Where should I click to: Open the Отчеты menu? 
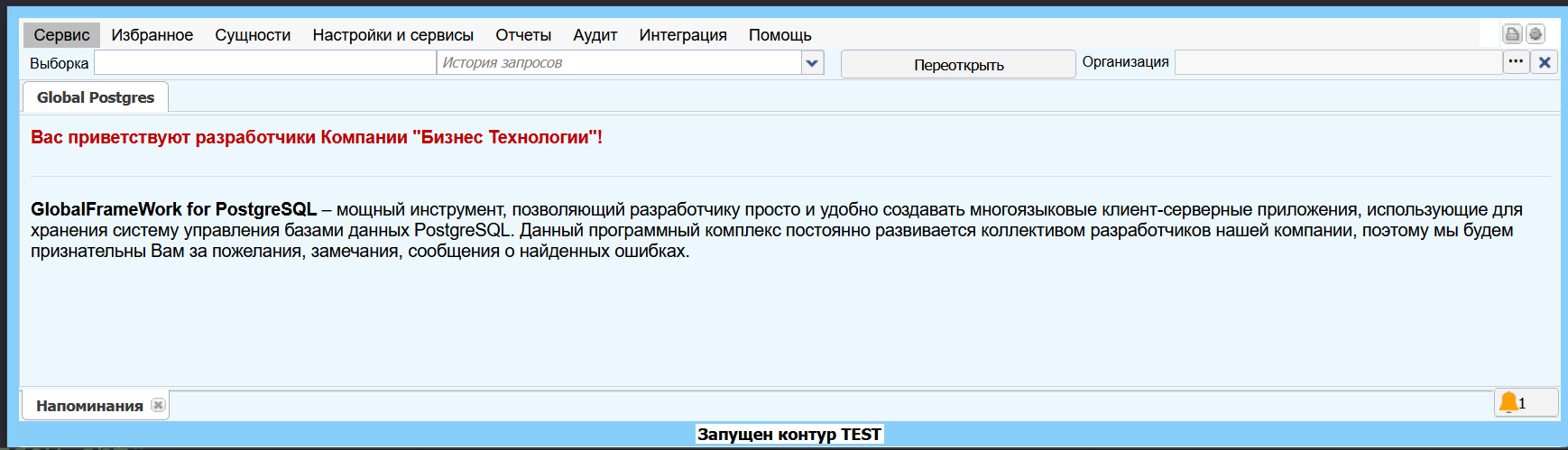click(x=523, y=35)
